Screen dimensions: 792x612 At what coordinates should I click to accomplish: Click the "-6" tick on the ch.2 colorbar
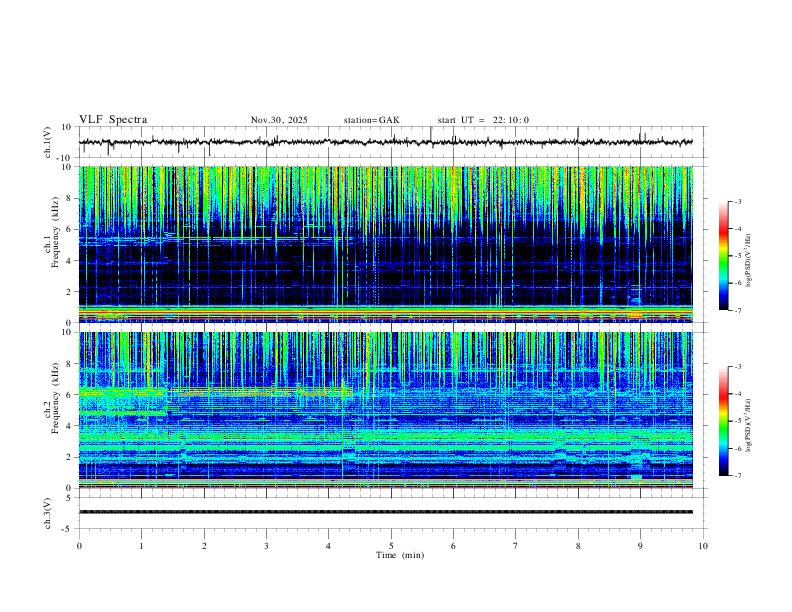[x=737, y=448]
